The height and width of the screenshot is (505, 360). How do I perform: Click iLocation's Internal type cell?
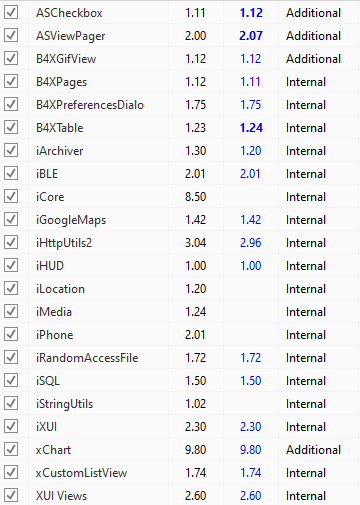[x=306, y=289]
